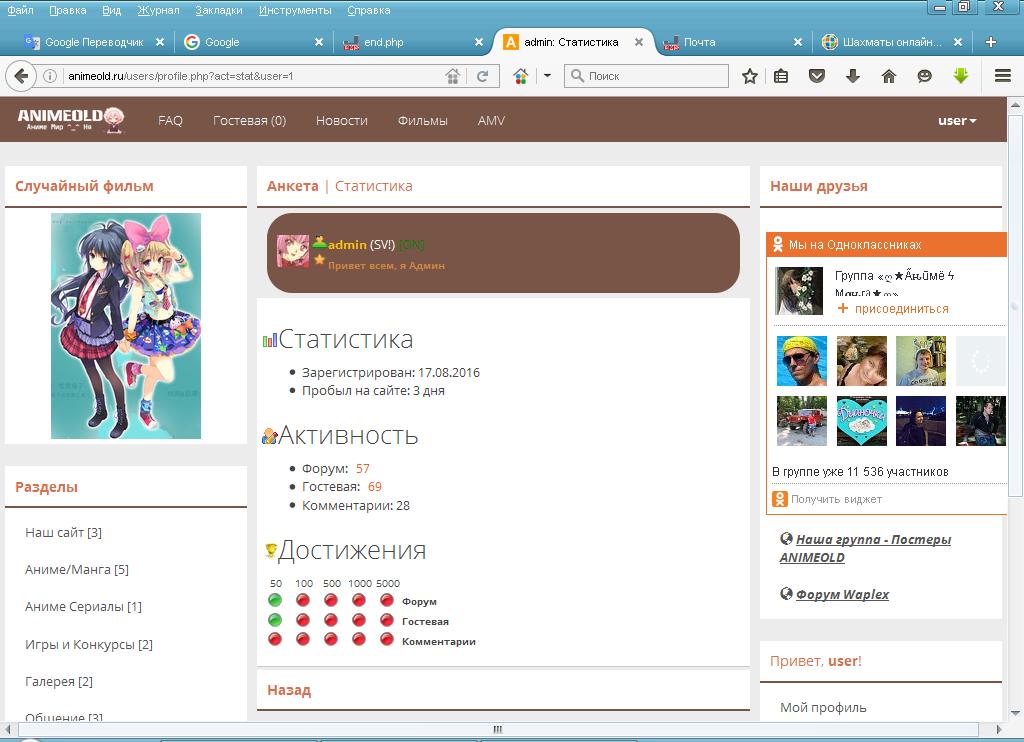The height and width of the screenshot is (742, 1024).
Task: Open Галерея [2] section
Action: point(59,681)
